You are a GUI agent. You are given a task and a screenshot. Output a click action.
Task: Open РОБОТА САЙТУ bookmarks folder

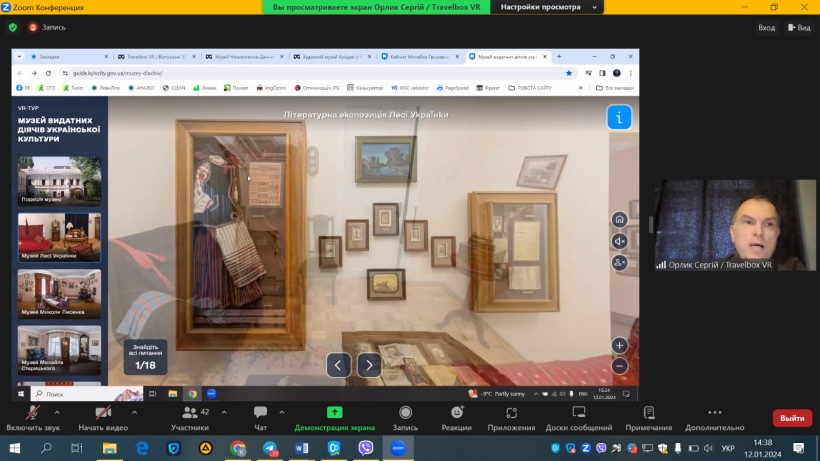click(530, 88)
